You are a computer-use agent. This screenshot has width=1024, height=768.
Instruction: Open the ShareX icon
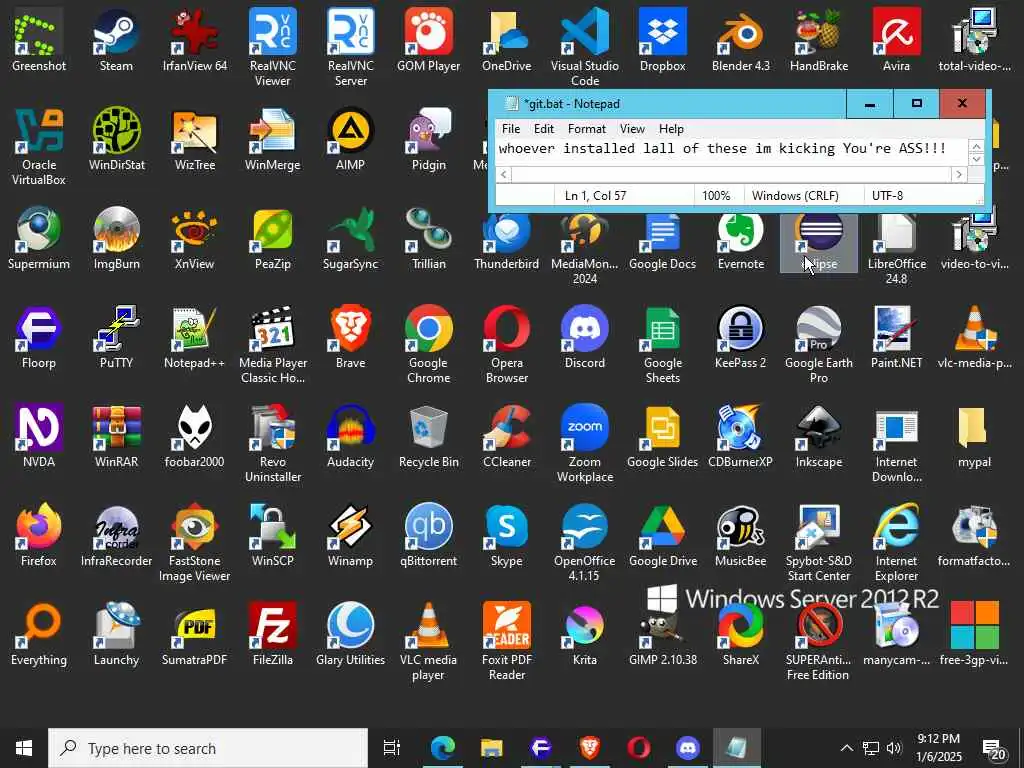pos(741,634)
